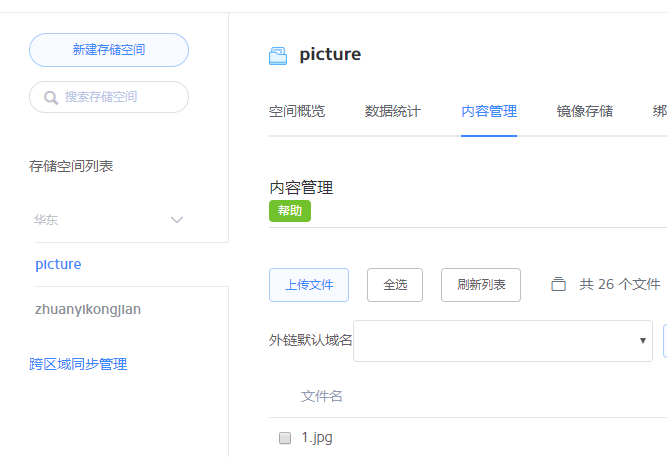Click the 上传文件 button

tap(309, 285)
